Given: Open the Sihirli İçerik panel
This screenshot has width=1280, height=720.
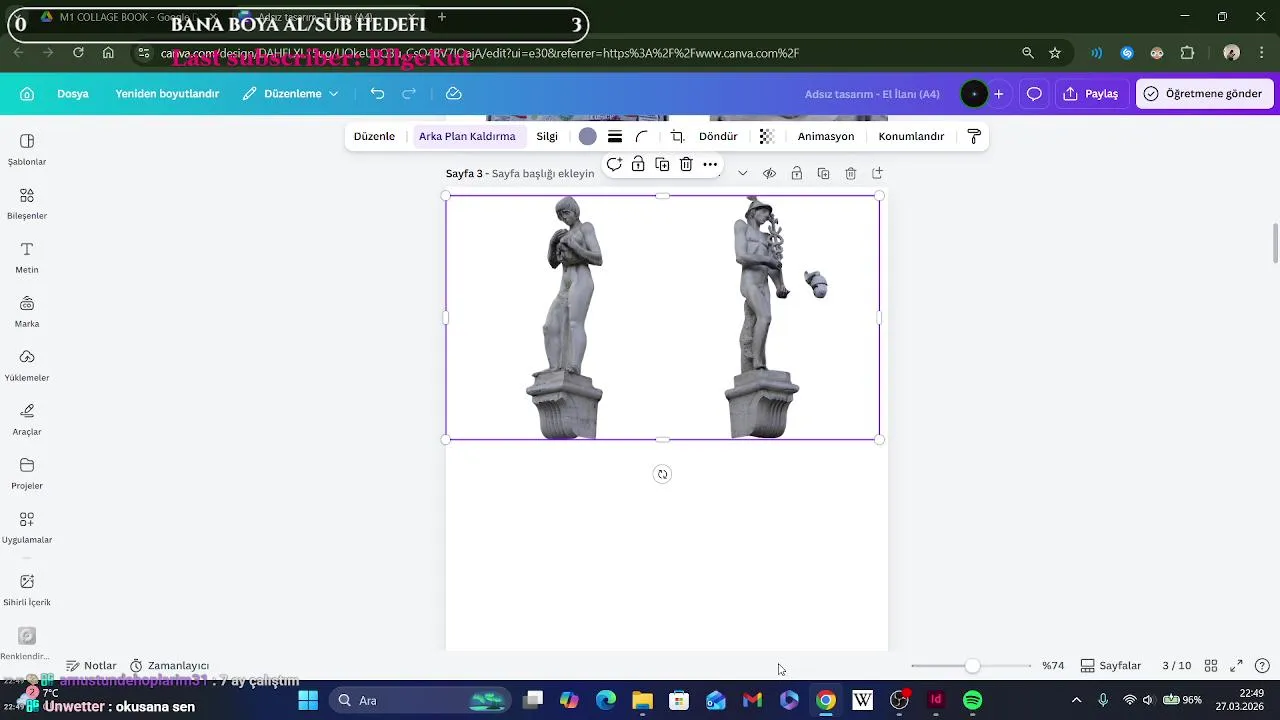Looking at the screenshot, I should [x=27, y=589].
